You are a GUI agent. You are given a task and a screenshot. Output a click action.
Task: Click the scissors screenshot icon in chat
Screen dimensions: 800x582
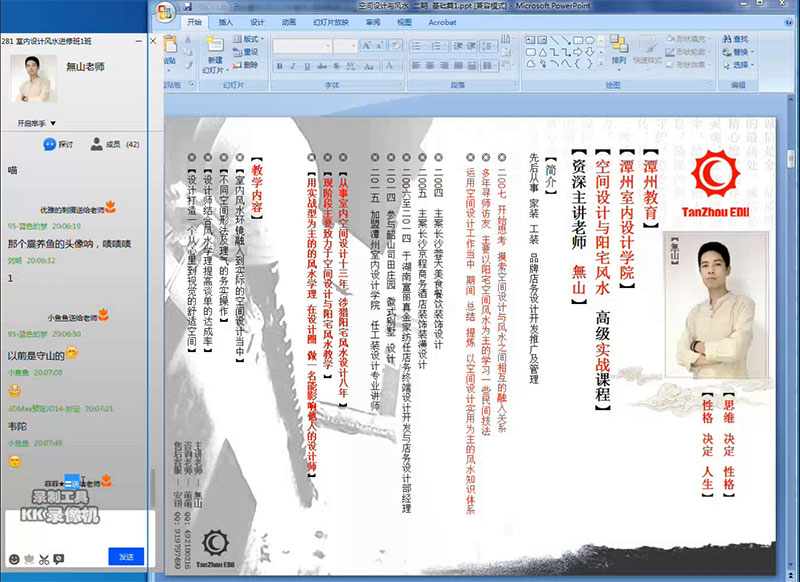coord(44,559)
